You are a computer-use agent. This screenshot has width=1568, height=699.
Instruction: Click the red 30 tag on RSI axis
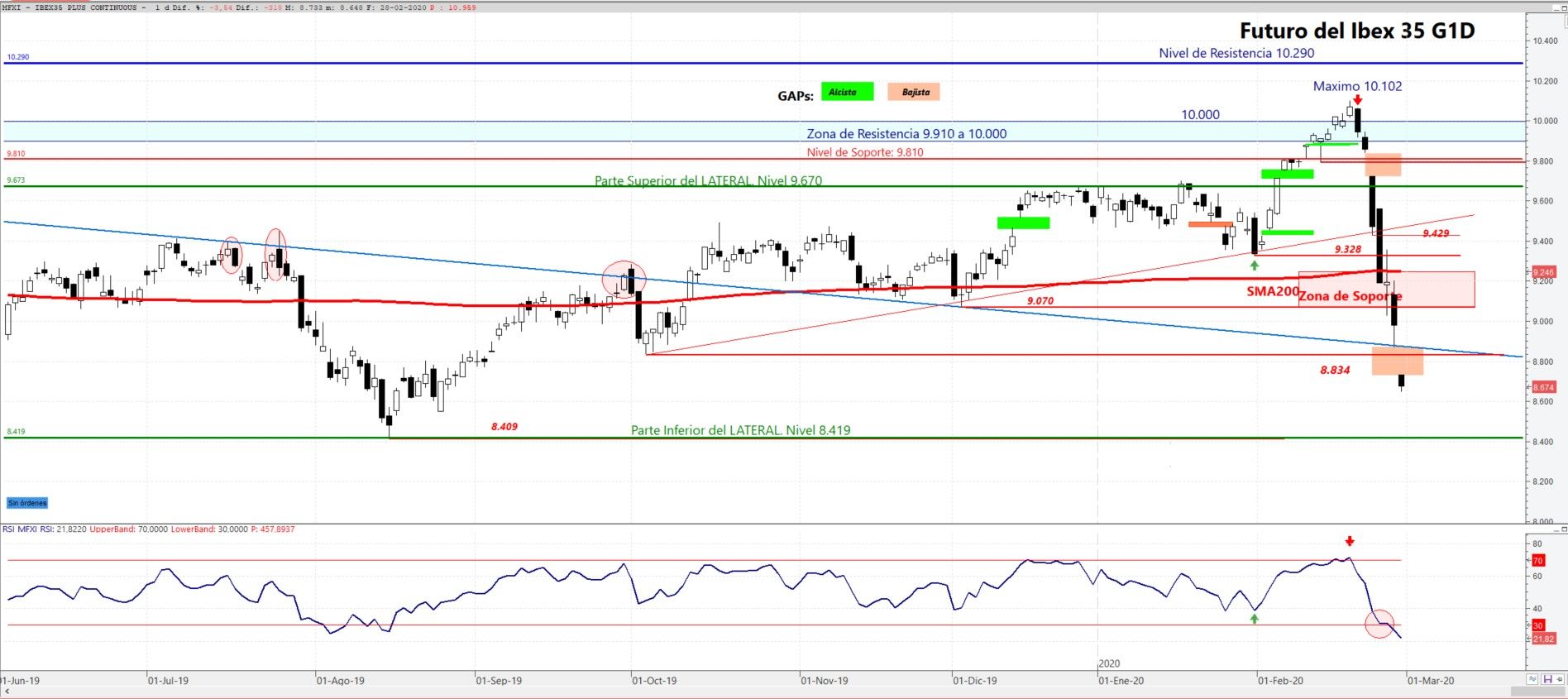tap(1538, 625)
